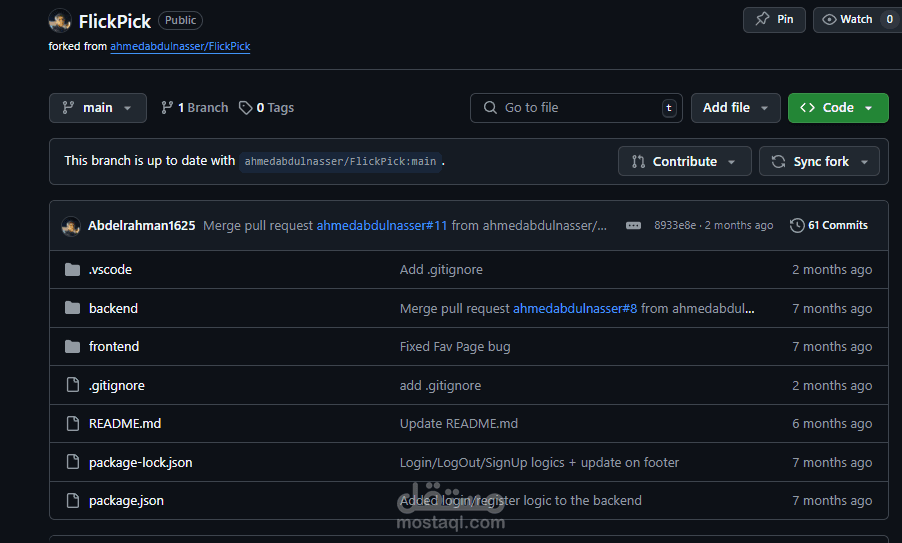
Task: View the 61 Commits history
Action: [829, 225]
